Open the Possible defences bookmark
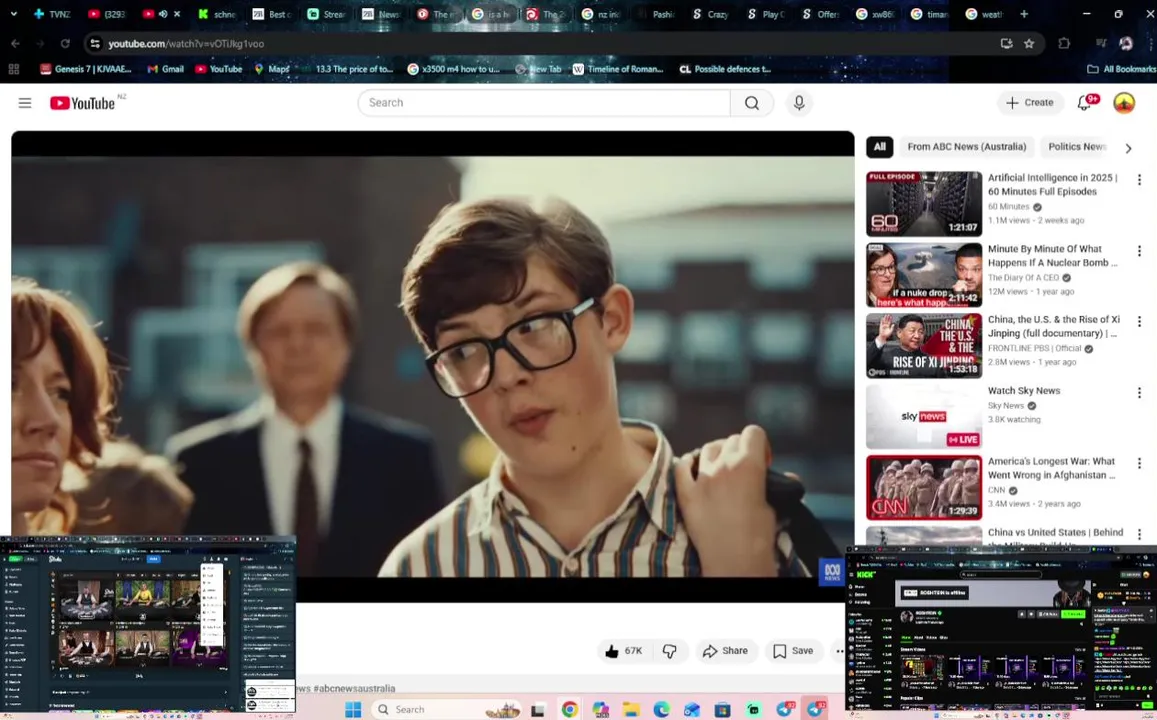 [725, 69]
